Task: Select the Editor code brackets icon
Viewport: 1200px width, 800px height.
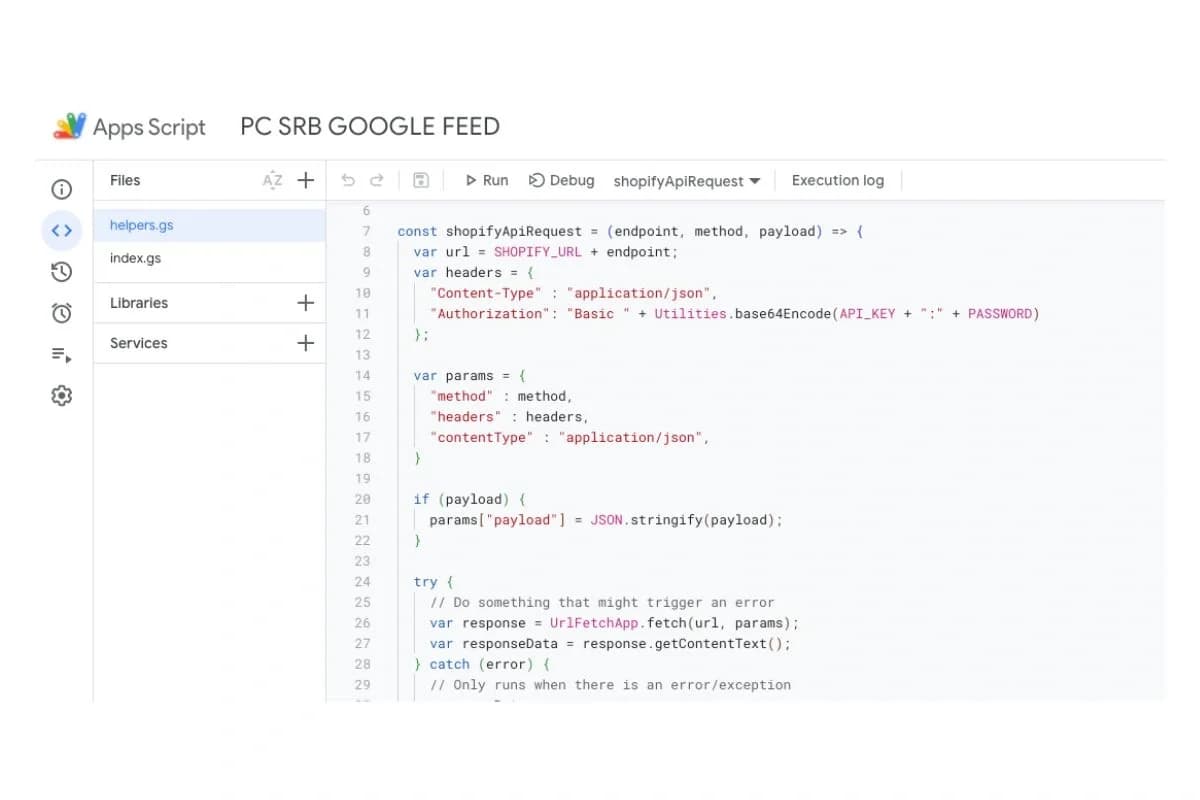Action: pyautogui.click(x=61, y=231)
